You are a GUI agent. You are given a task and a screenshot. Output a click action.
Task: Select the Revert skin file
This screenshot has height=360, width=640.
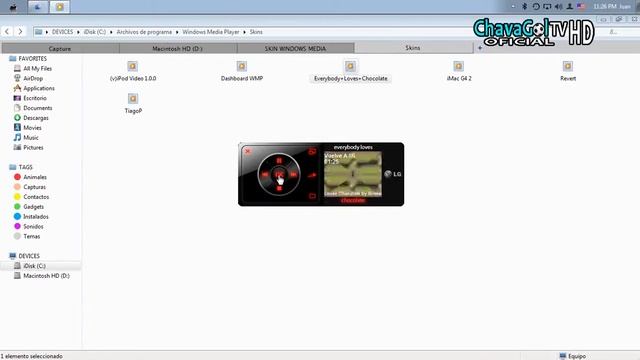pyautogui.click(x=568, y=71)
